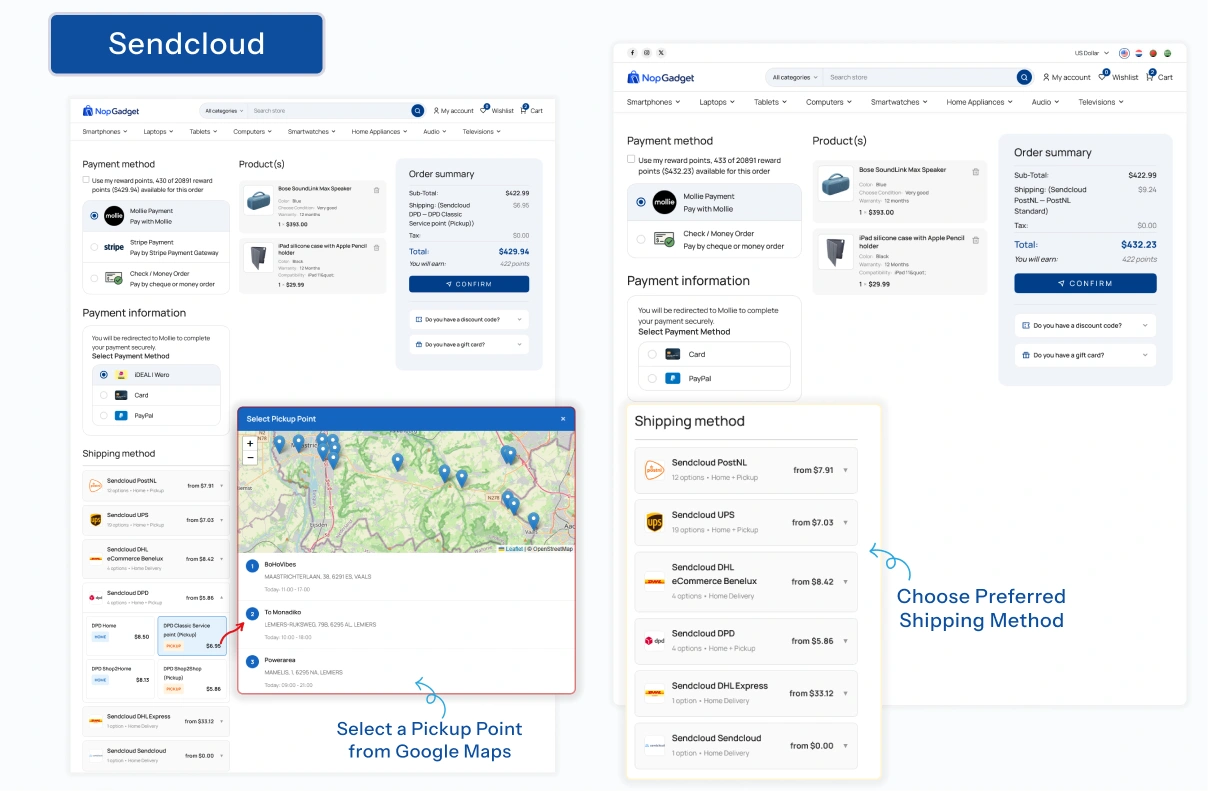This screenshot has height=791, width=1208.
Task: Click CONFIRM on the right page order summary
Action: pyautogui.click(x=1085, y=283)
